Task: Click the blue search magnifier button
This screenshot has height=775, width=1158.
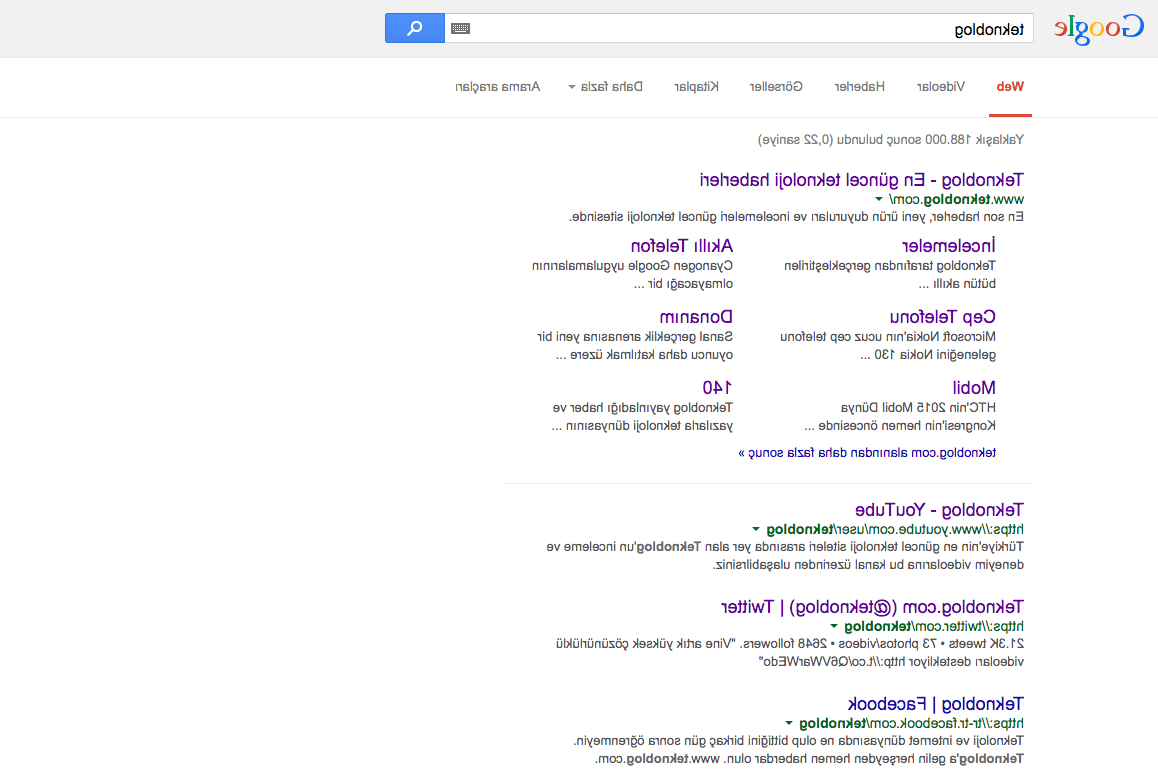Action: pyautogui.click(x=414, y=28)
